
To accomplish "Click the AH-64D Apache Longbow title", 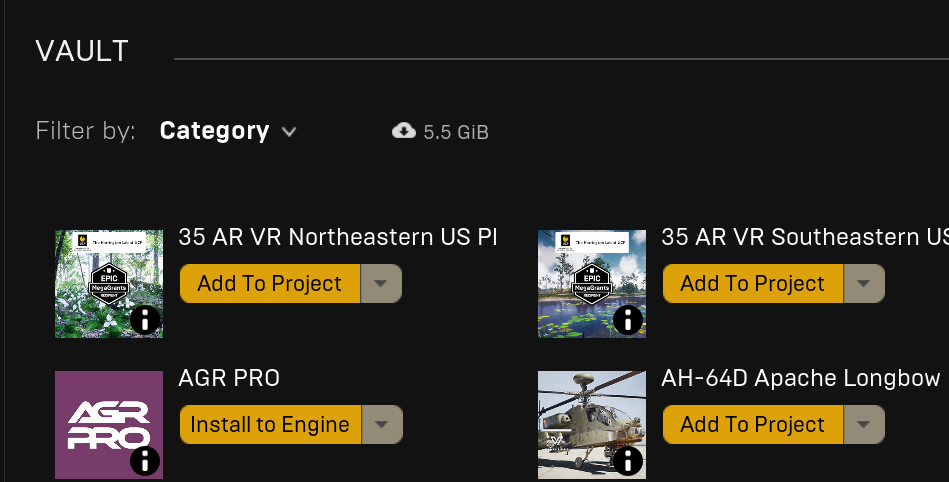I will coord(801,378).
